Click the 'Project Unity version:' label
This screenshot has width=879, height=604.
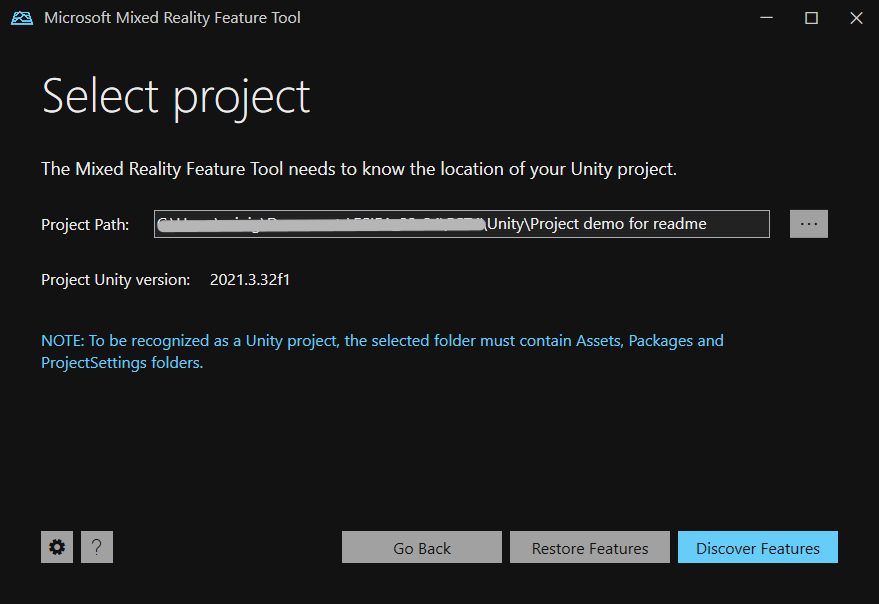point(115,280)
